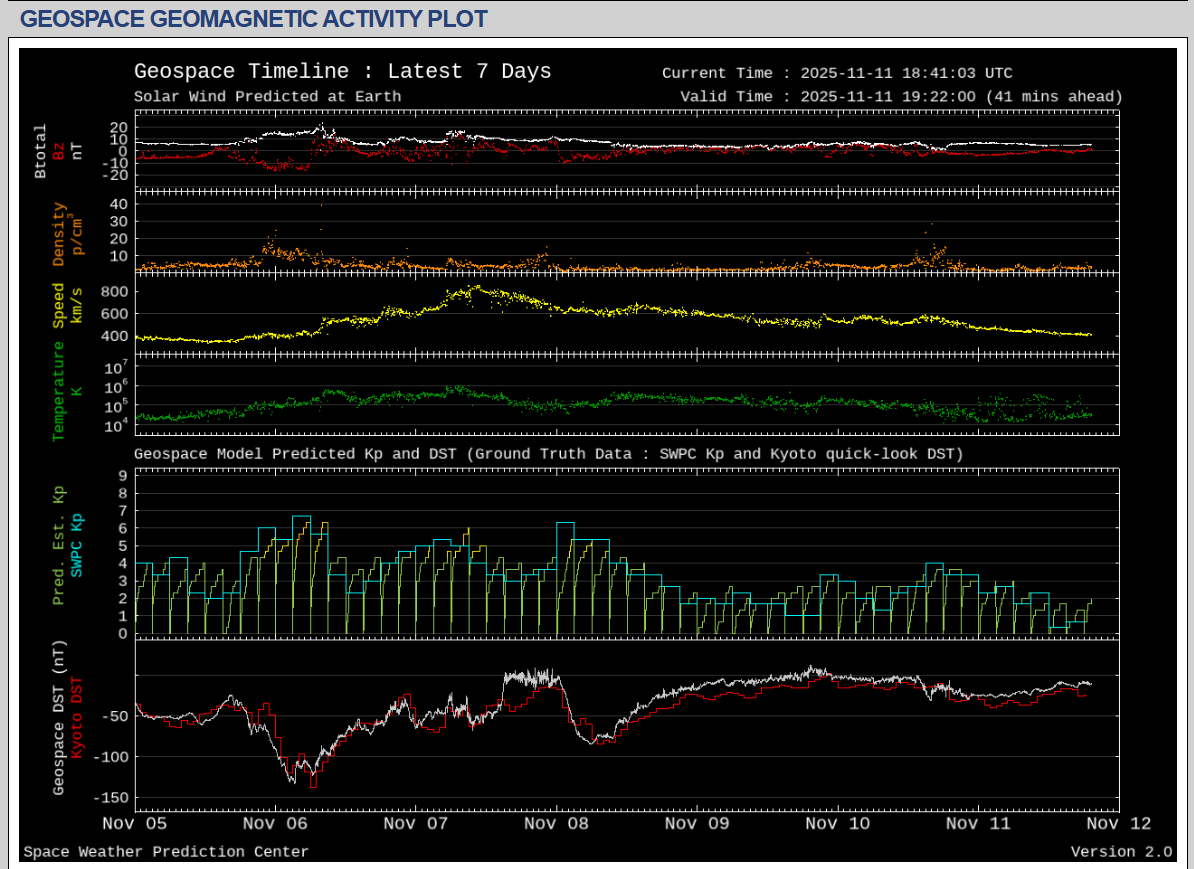This screenshot has width=1194, height=869.
Task: Select the Current Time UTC readout
Action: tap(837, 73)
